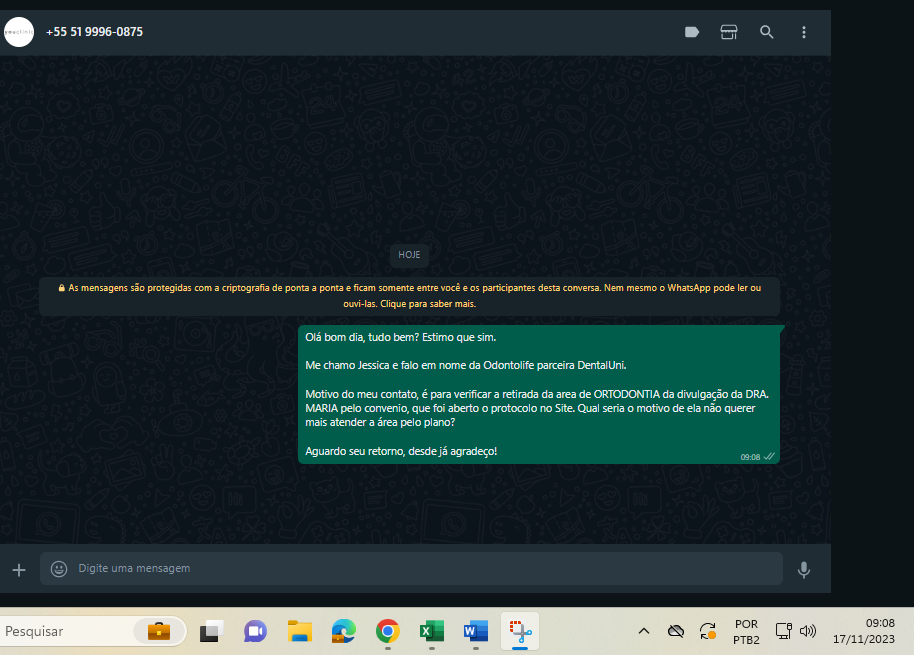This screenshot has width=914, height=655.
Task: Click the sent message from Jessica
Action: point(540,394)
